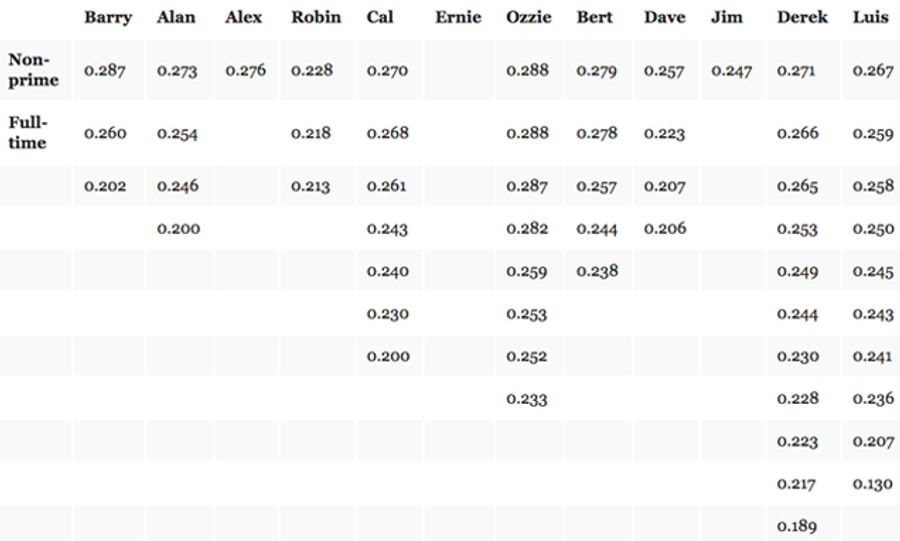900x541 pixels.
Task: Select the Non-prime row label
Action: click(x=33, y=69)
